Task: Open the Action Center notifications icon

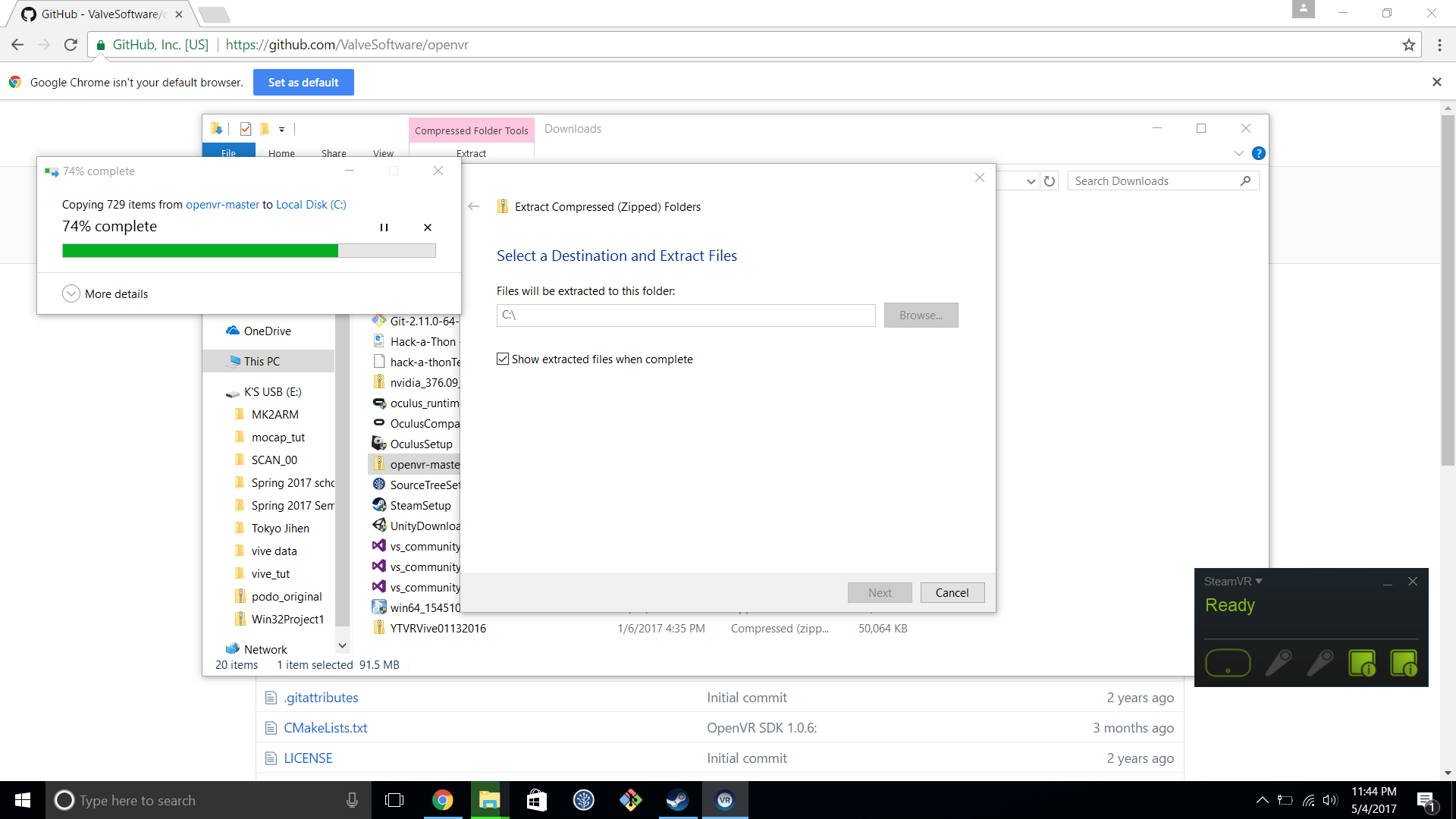Action: point(1426,801)
